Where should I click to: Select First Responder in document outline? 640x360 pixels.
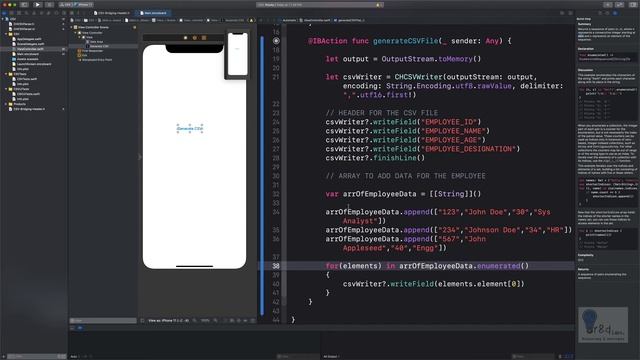point(92,51)
